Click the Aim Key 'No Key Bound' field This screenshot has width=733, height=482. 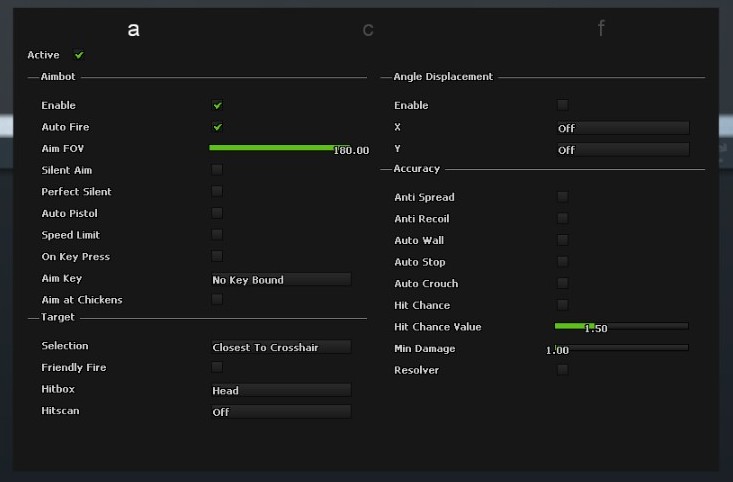[280, 280]
